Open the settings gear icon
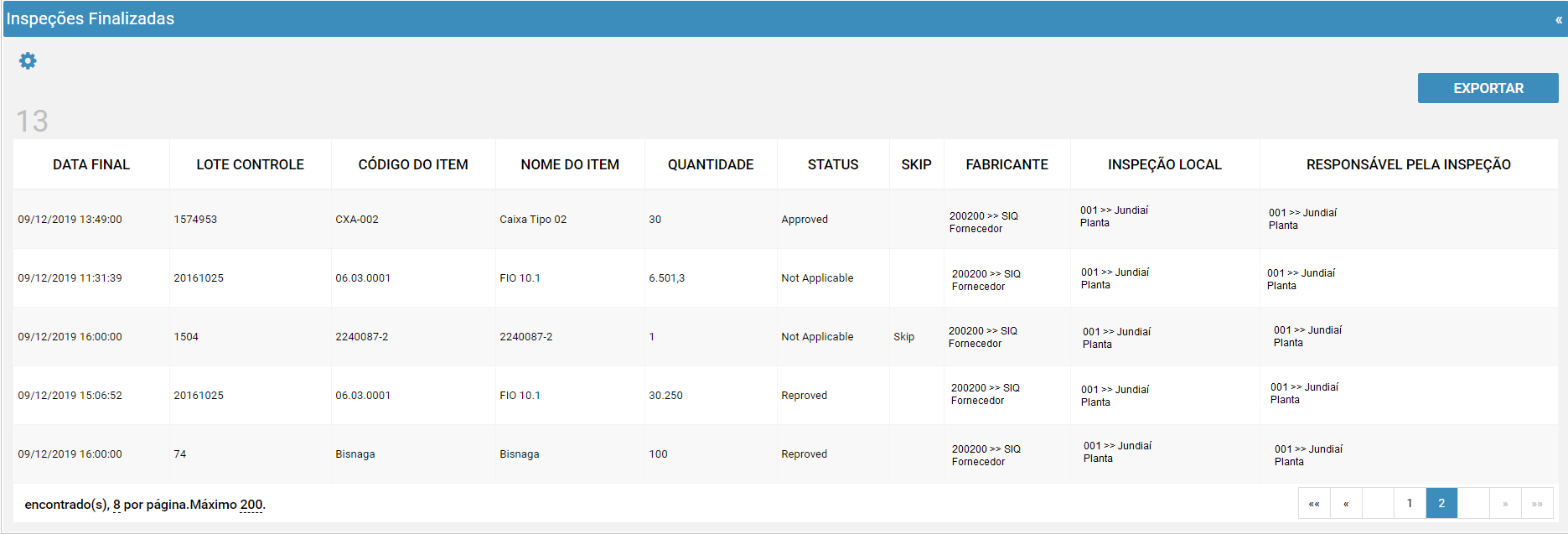This screenshot has height=534, width=1568. coord(28,61)
